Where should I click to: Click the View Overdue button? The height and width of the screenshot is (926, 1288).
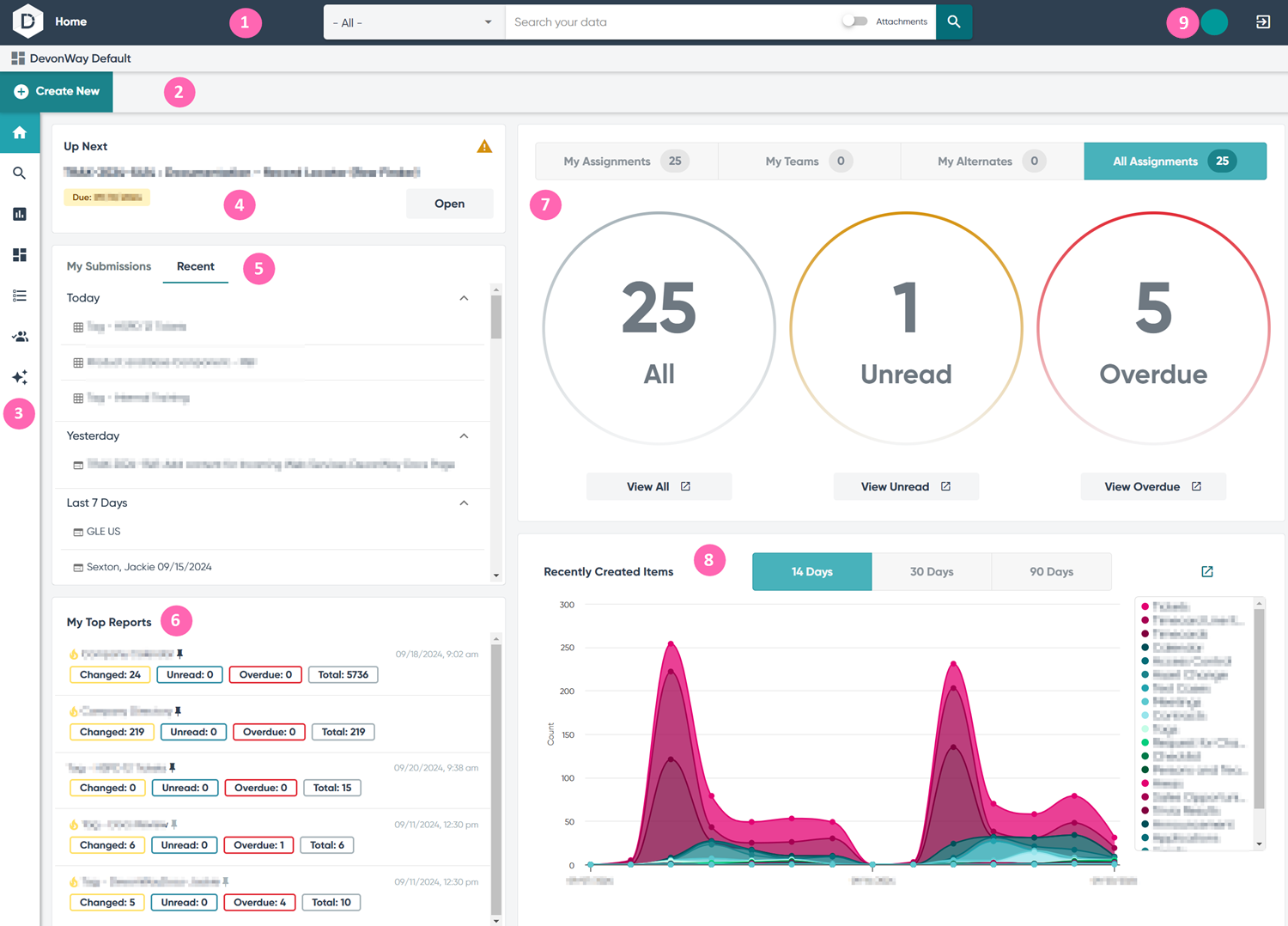(x=1153, y=487)
